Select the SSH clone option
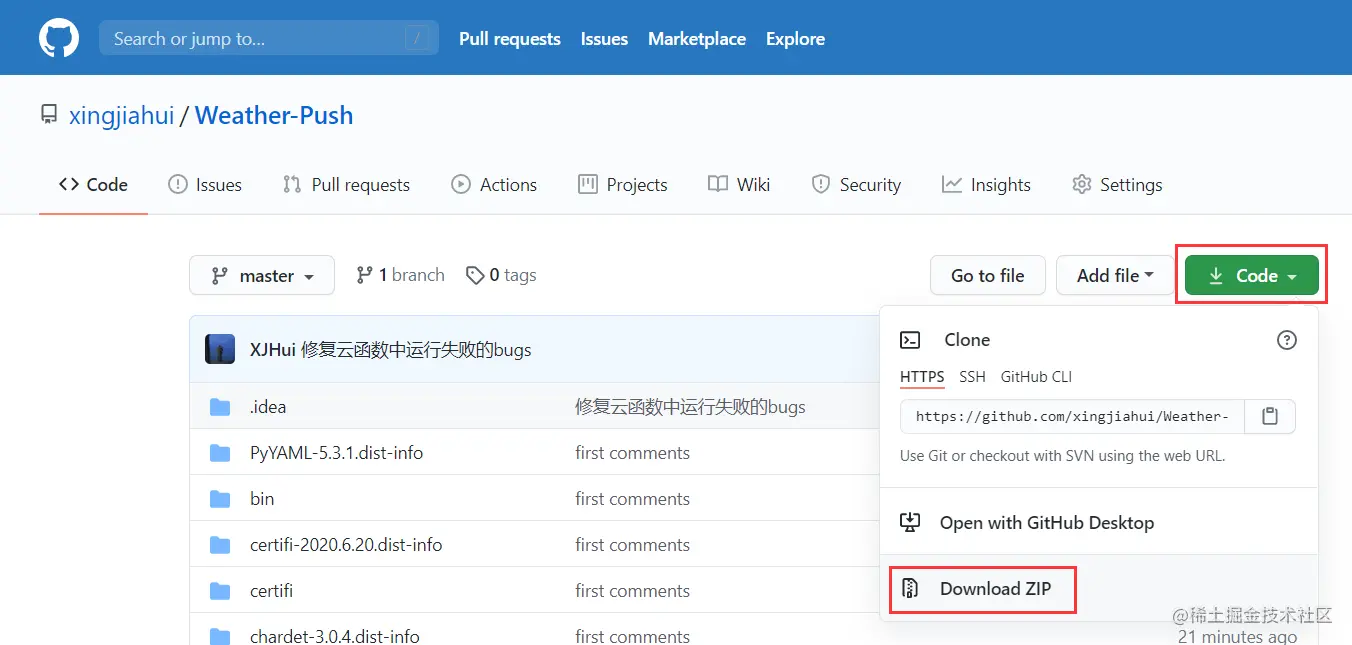Image resolution: width=1352 pixels, height=645 pixels. point(972,377)
